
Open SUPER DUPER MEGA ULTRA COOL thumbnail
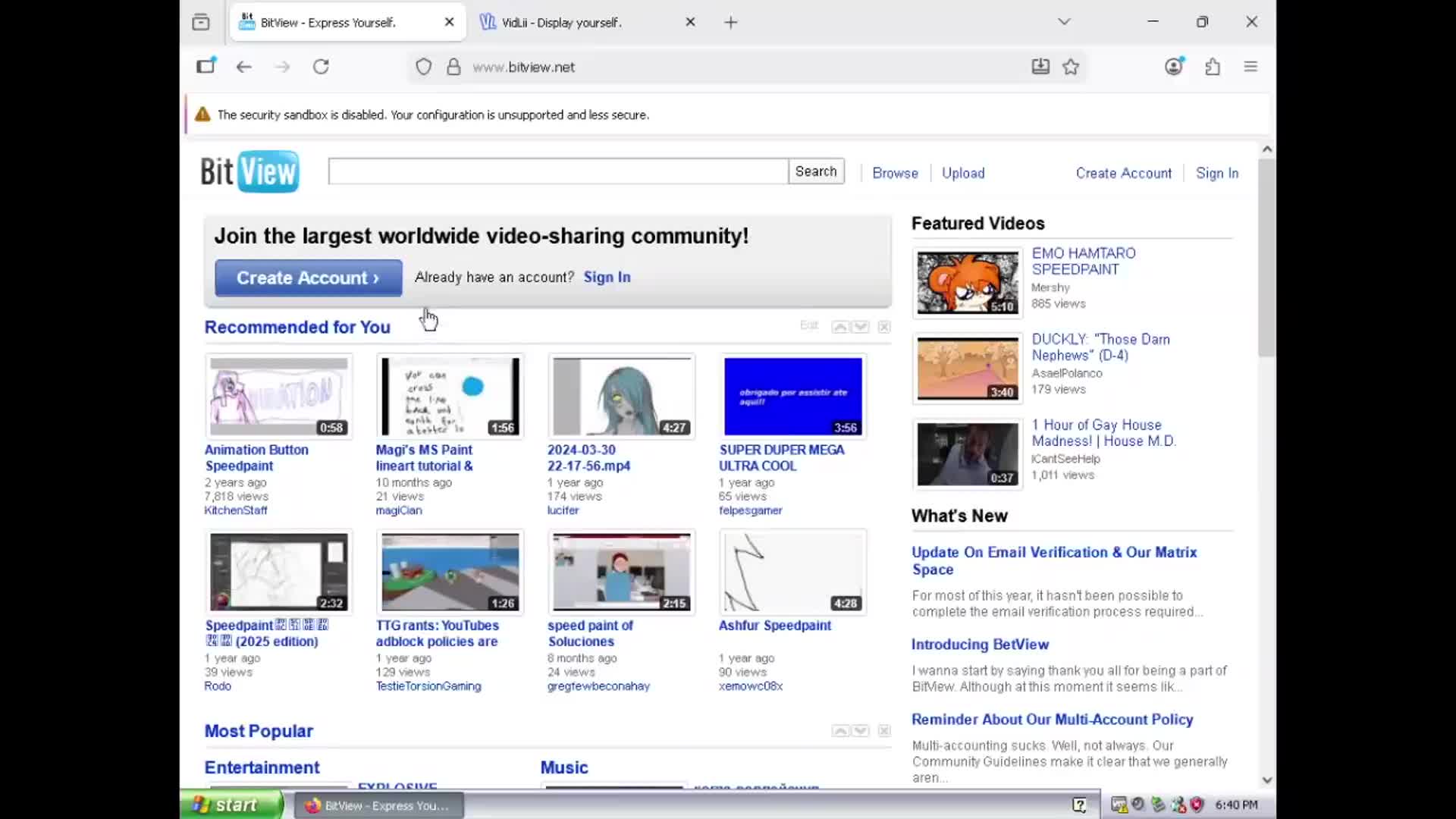tap(793, 396)
